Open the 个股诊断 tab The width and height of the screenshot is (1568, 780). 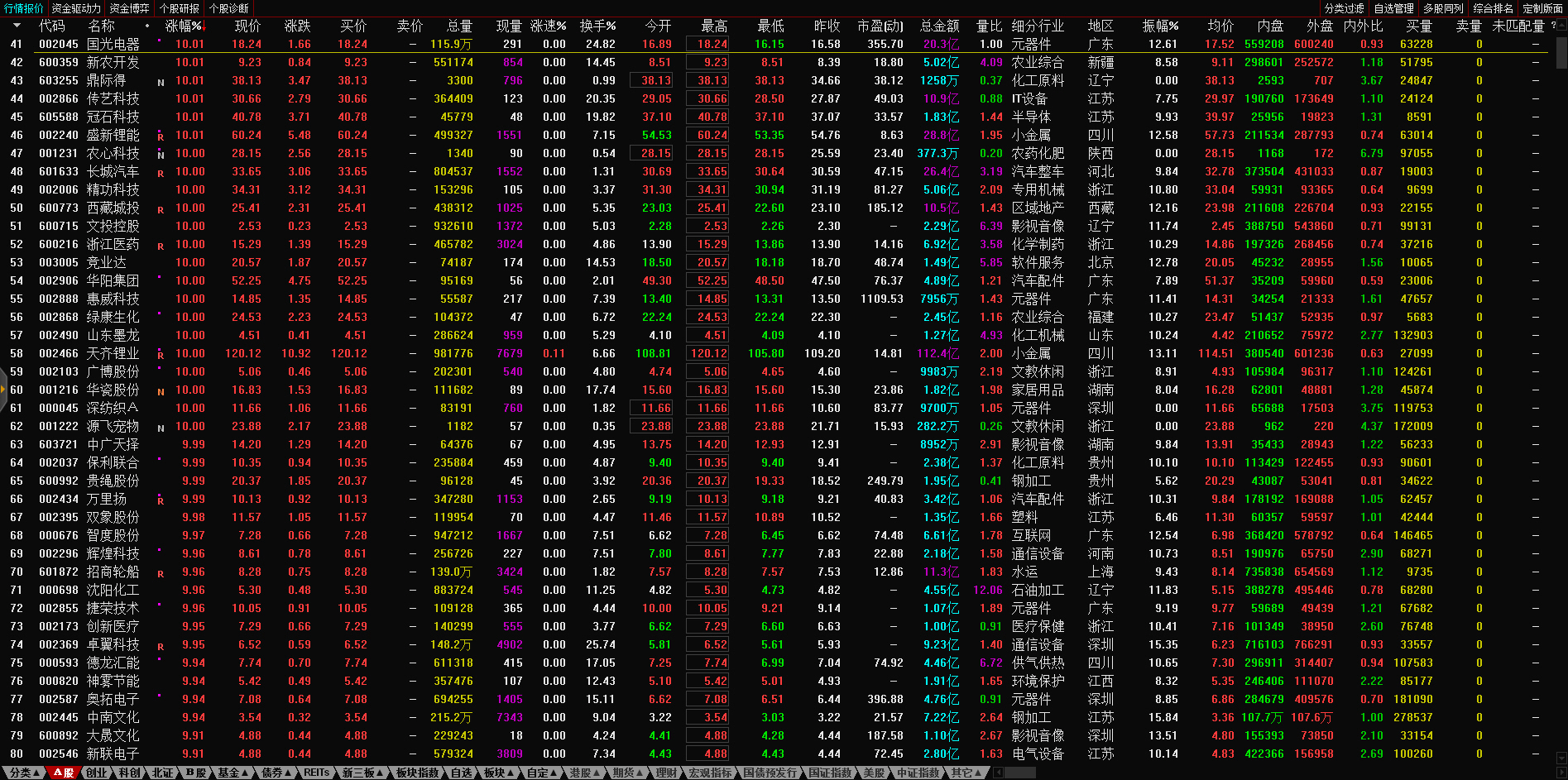(229, 8)
